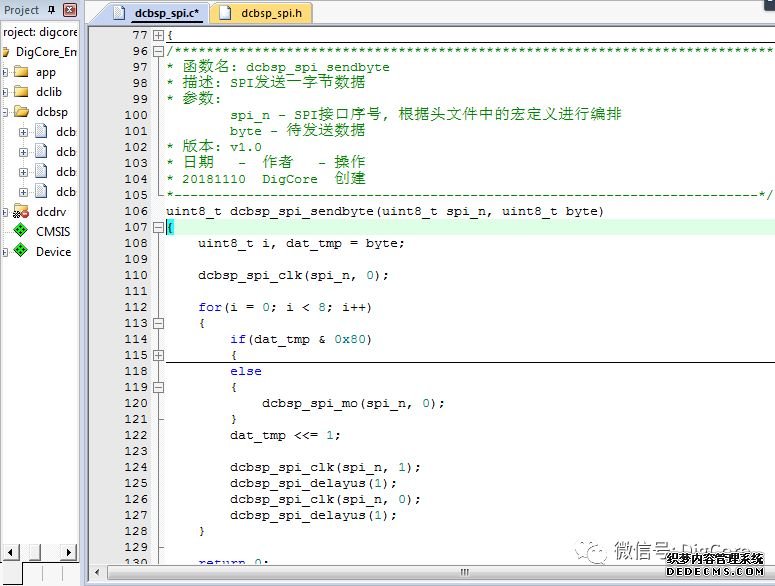Click the editor horizontal scrollbar thumb

click(464, 573)
